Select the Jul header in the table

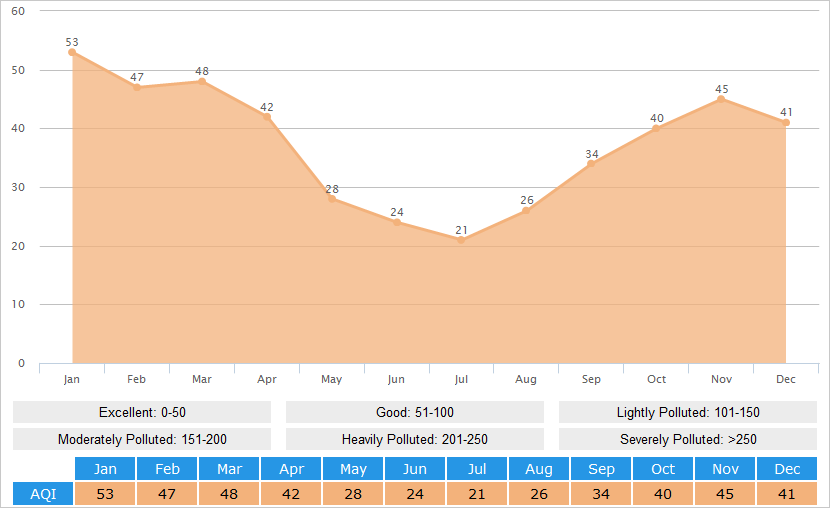click(x=477, y=469)
